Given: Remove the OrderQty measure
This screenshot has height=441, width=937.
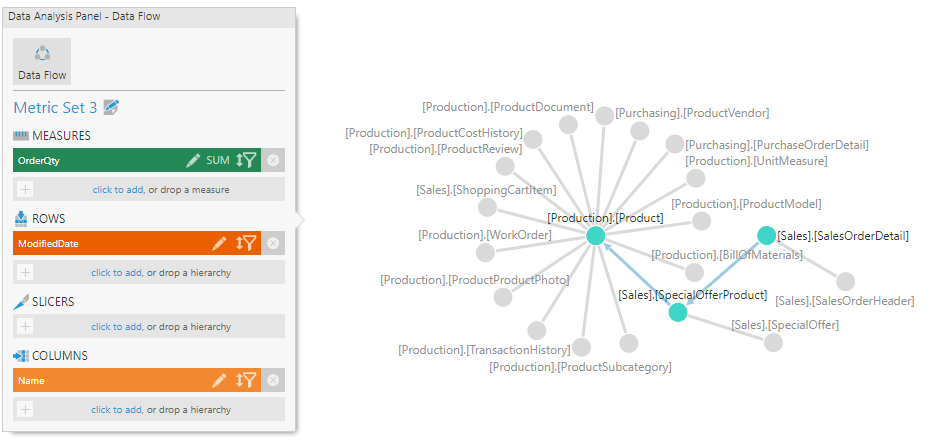Looking at the screenshot, I should click(273, 160).
